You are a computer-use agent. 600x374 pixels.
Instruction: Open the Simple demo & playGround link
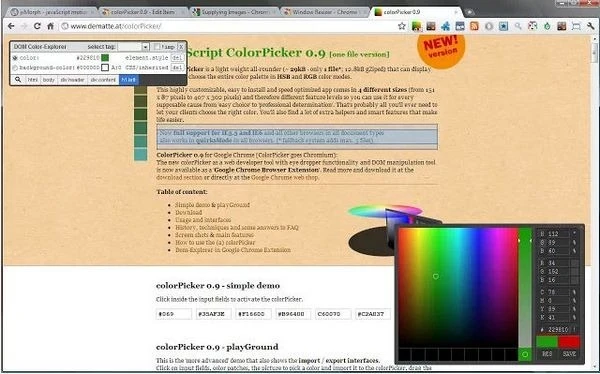[212, 205]
